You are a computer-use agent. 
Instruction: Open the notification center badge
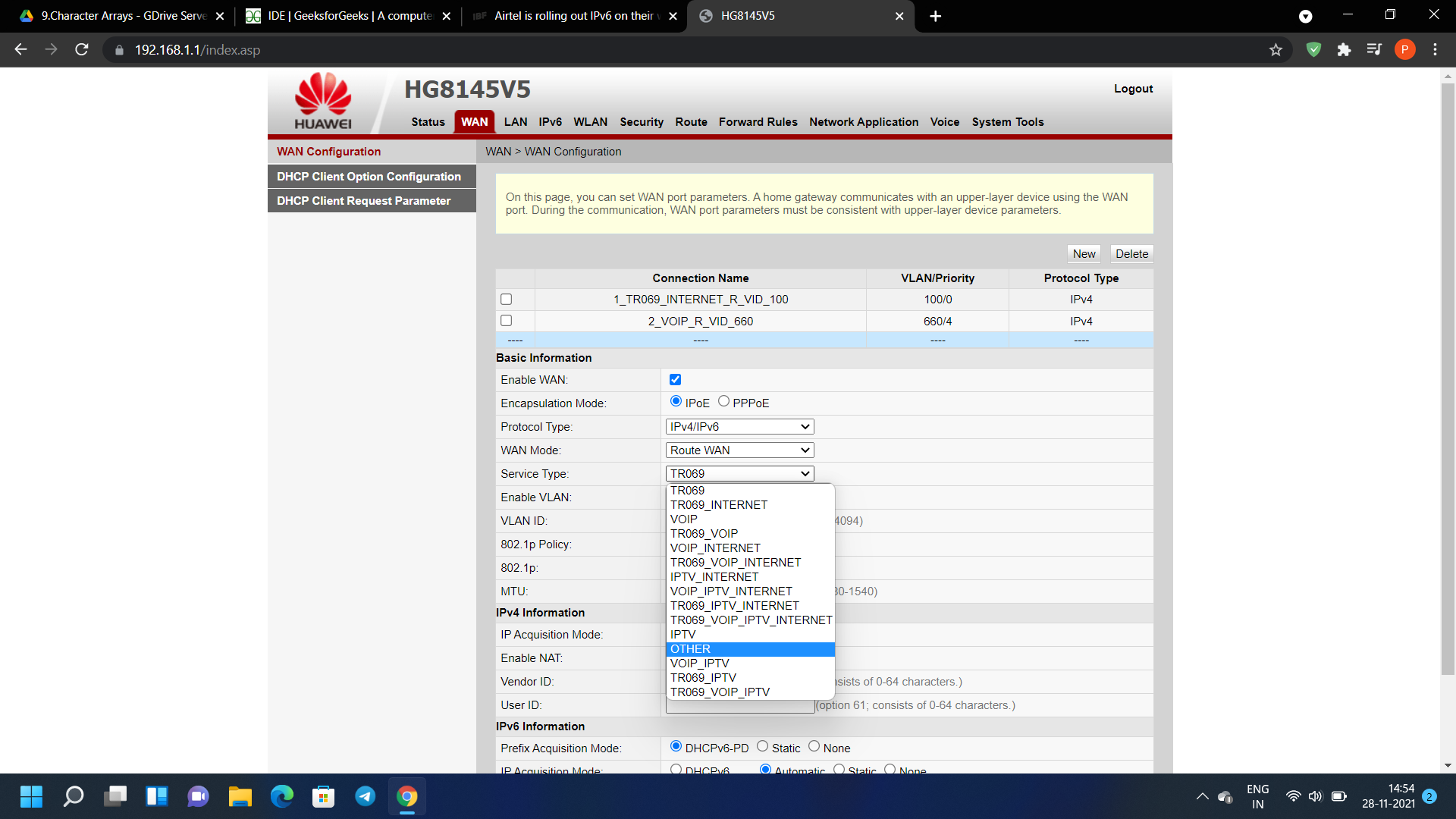(x=1429, y=796)
